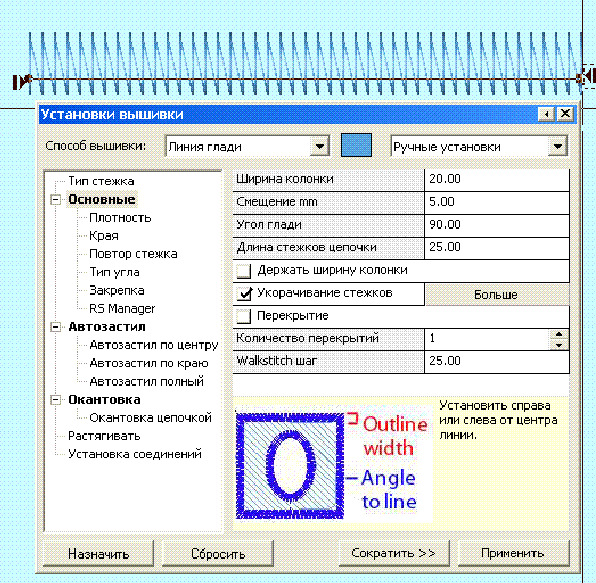Increase Количество перекрытий with up arrow
This screenshot has width=596, height=583.
(x=559, y=334)
